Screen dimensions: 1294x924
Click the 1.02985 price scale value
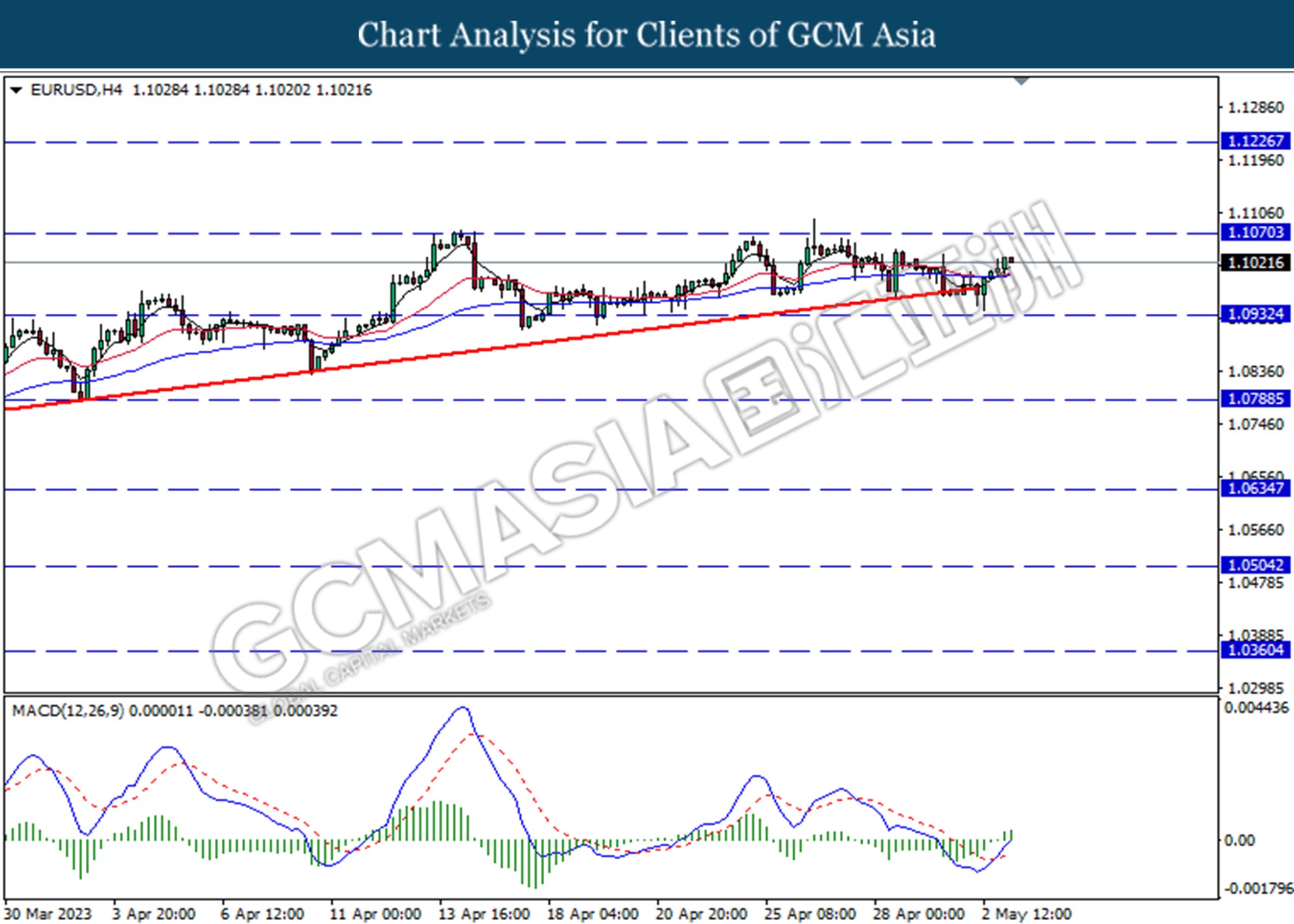coord(1256,688)
